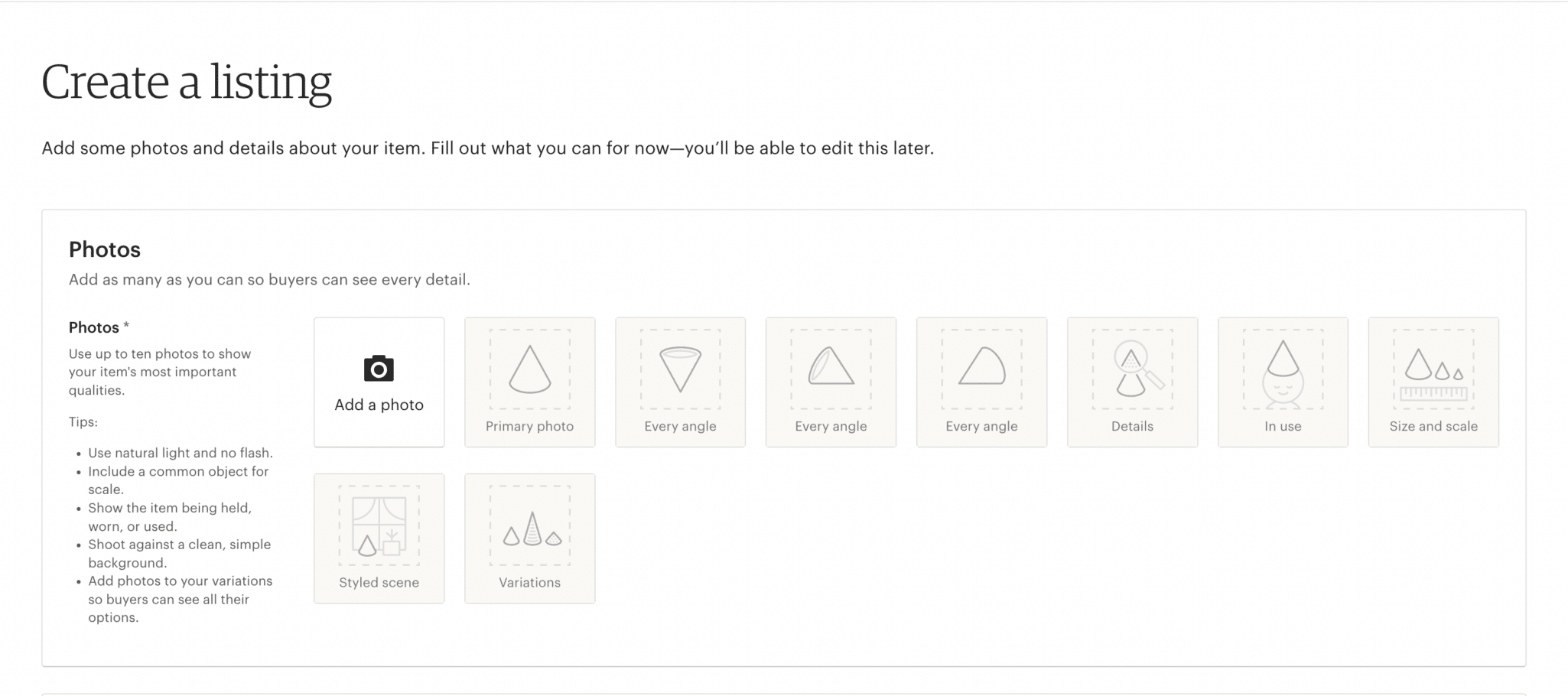This screenshot has height=696, width=1568.
Task: Click the Size and scale upload slot
Action: coord(1434,382)
